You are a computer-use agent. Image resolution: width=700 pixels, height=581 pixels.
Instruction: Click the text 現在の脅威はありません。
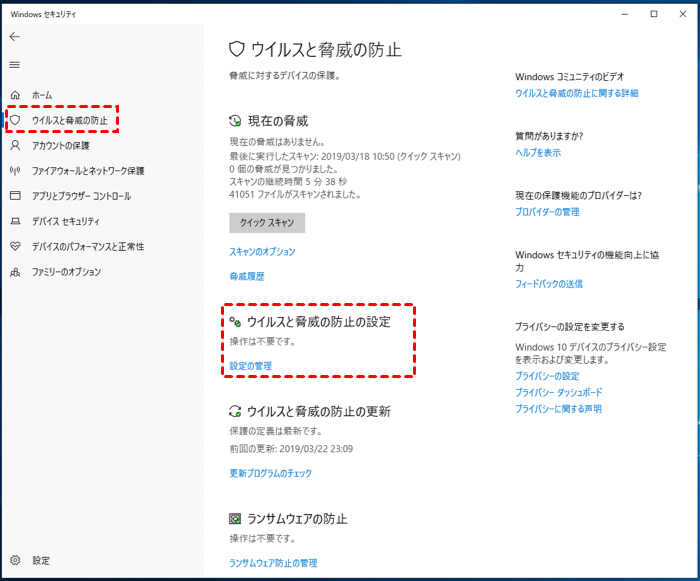(x=277, y=142)
